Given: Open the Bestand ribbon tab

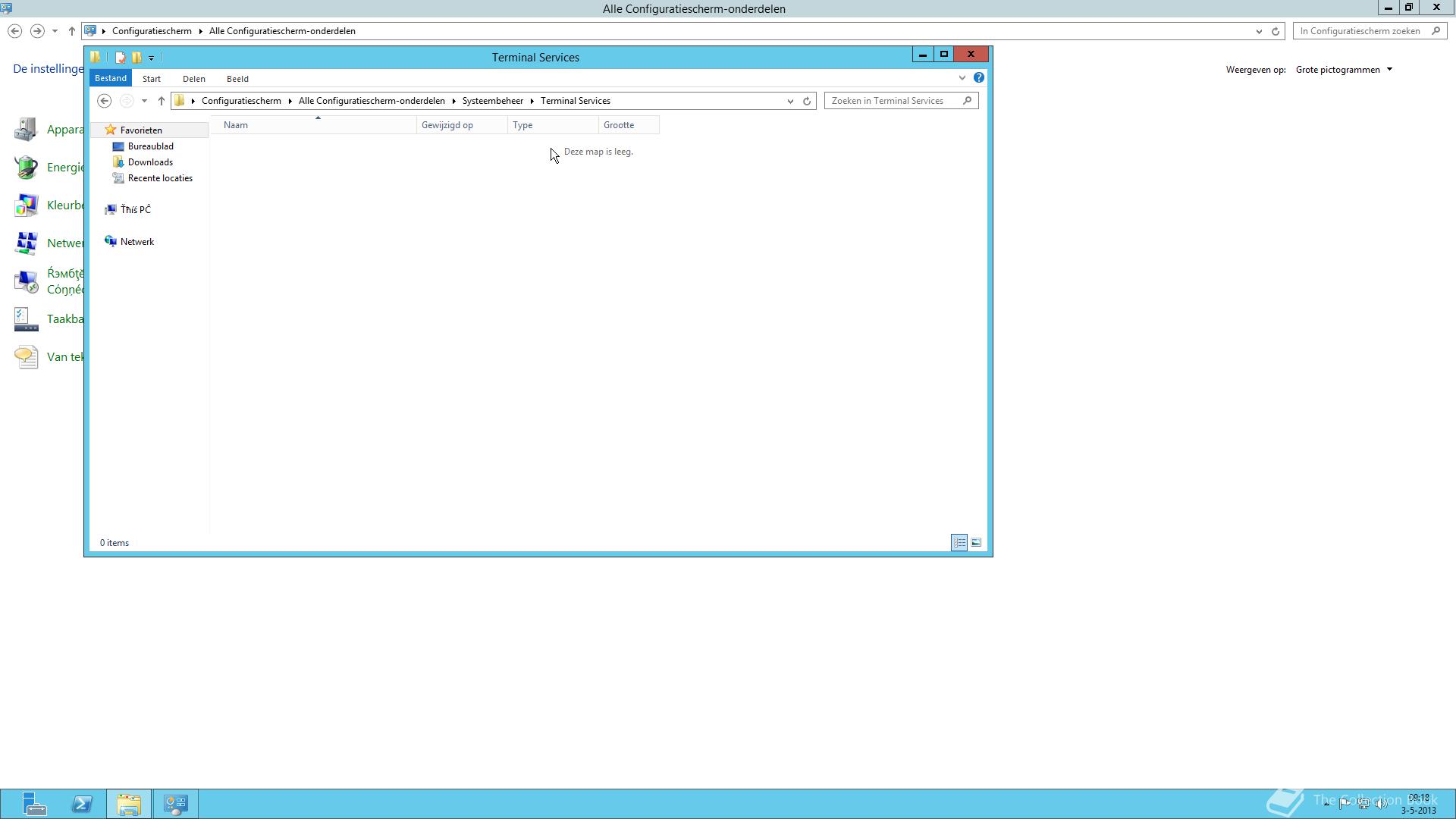Looking at the screenshot, I should click(x=111, y=78).
